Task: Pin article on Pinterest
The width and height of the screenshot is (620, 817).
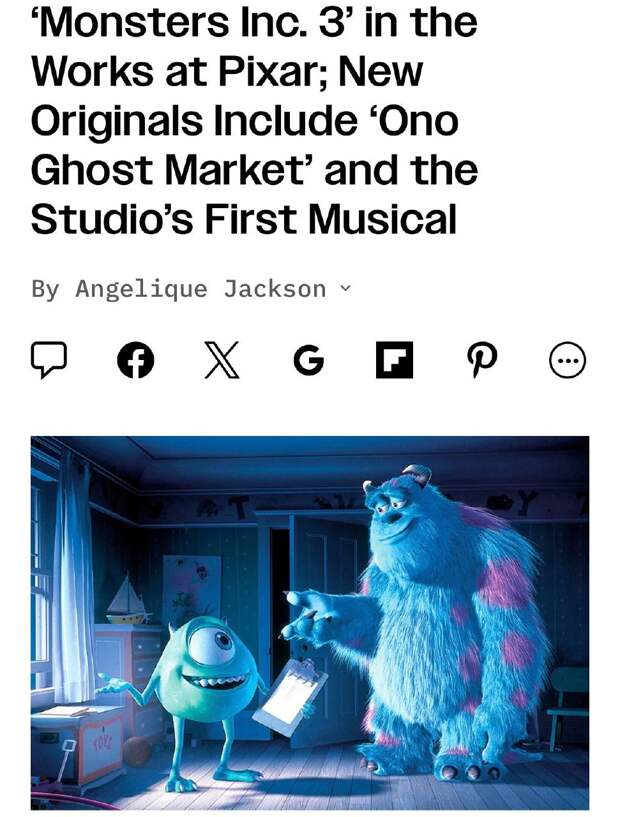Action: 481,360
